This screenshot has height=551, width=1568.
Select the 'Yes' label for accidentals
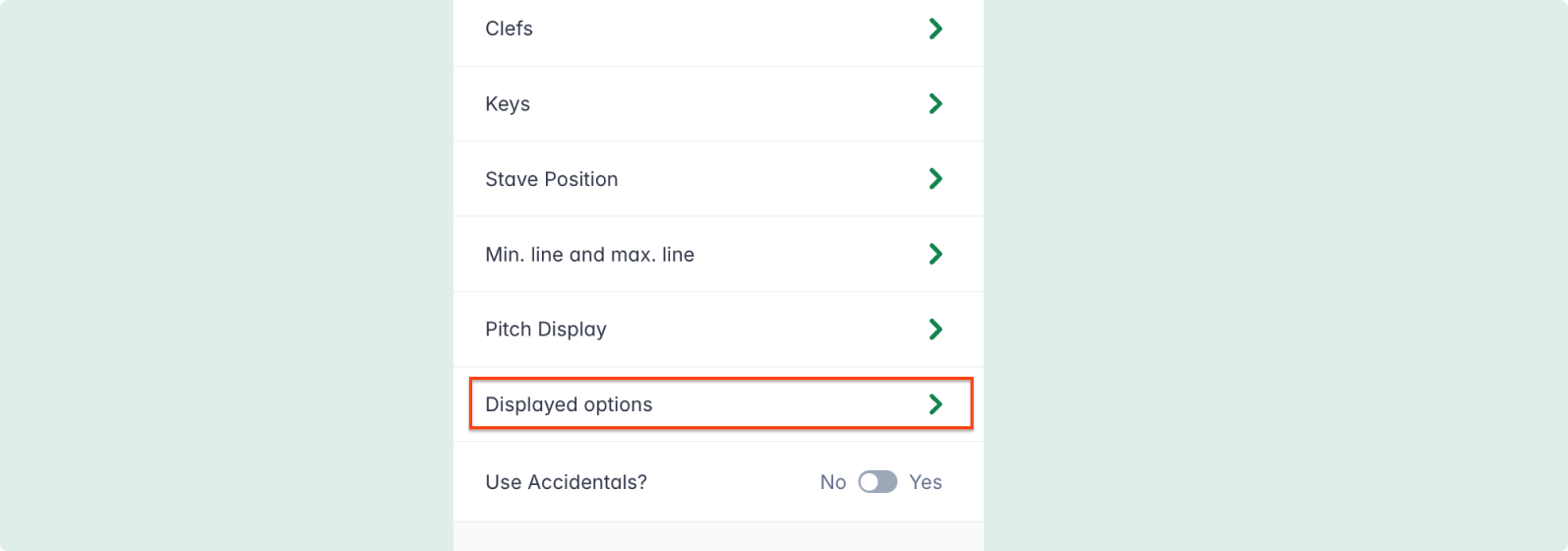[x=926, y=482]
